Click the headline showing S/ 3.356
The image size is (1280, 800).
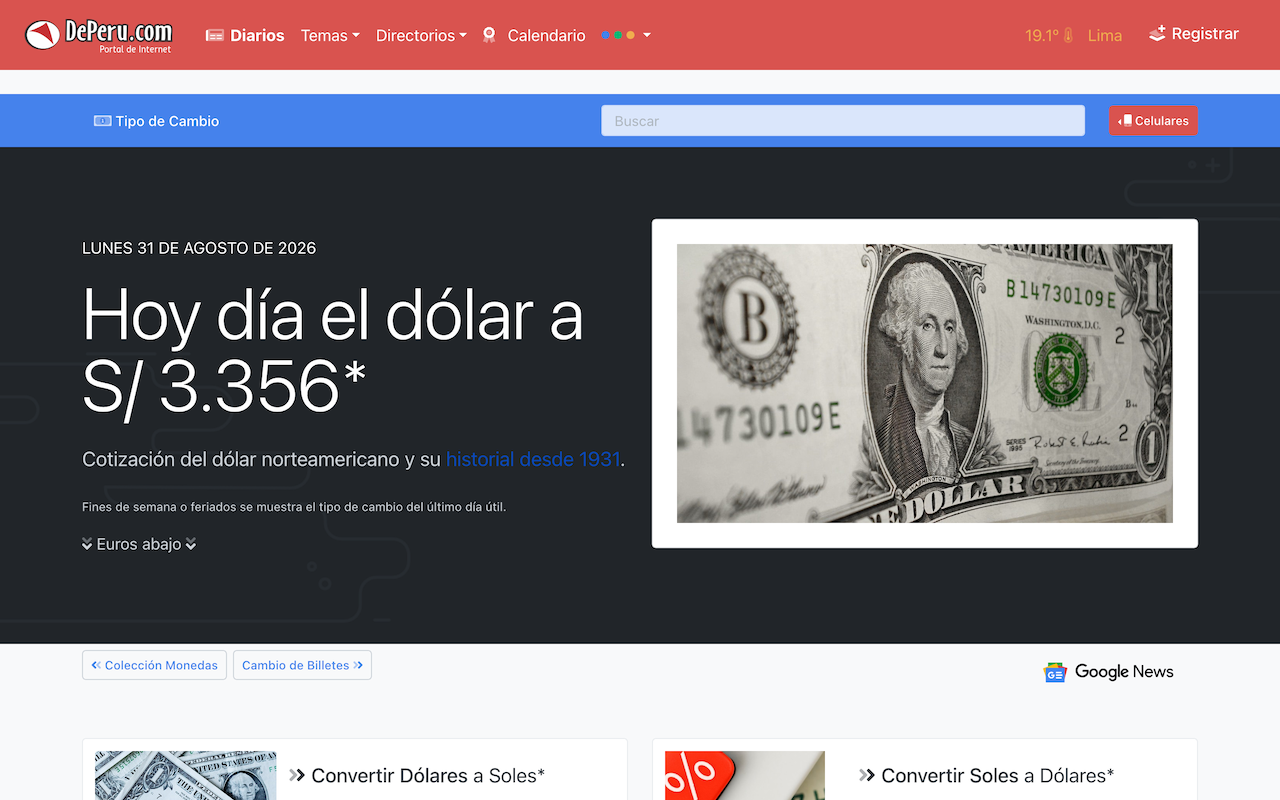[x=332, y=350]
